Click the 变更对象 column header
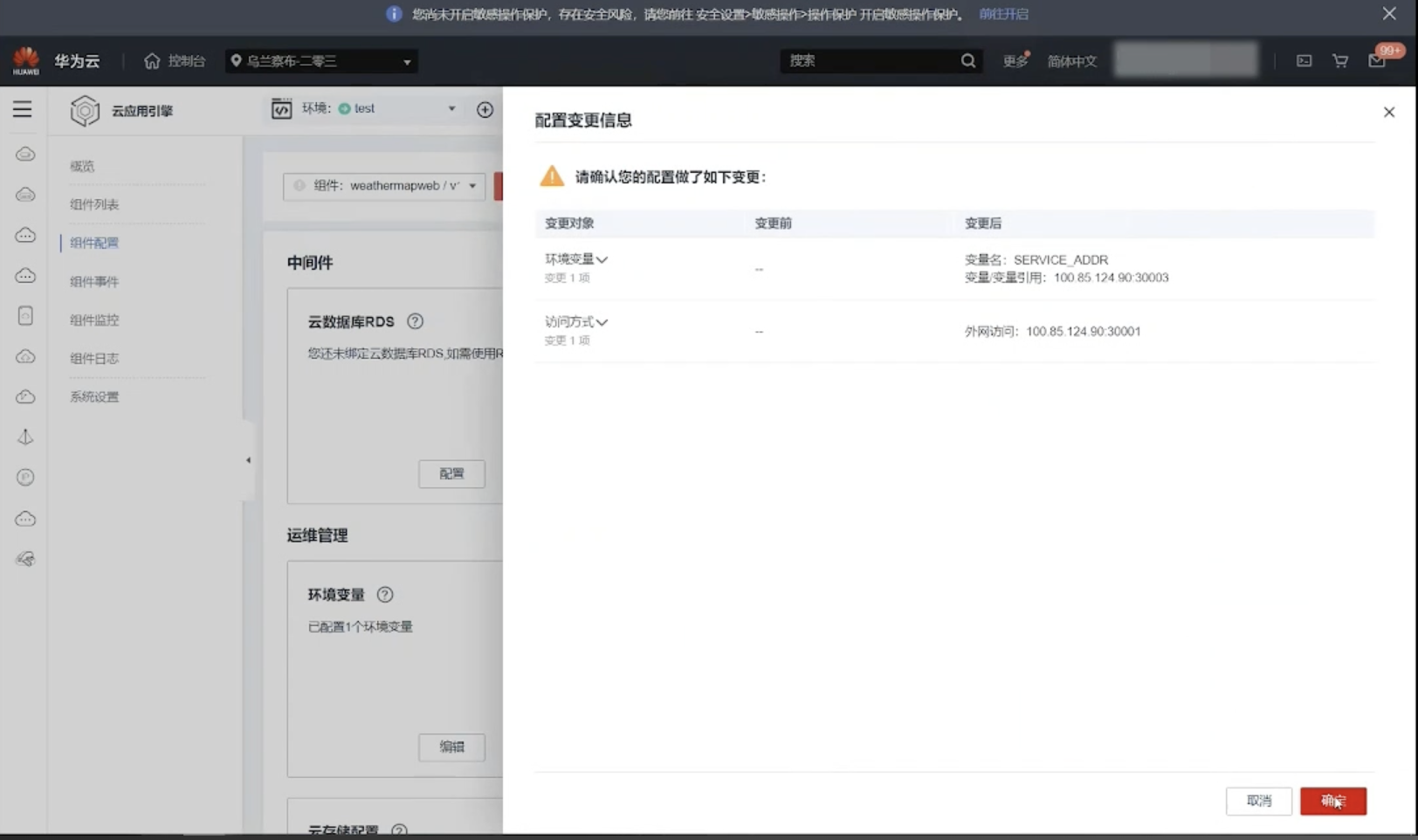 point(569,224)
